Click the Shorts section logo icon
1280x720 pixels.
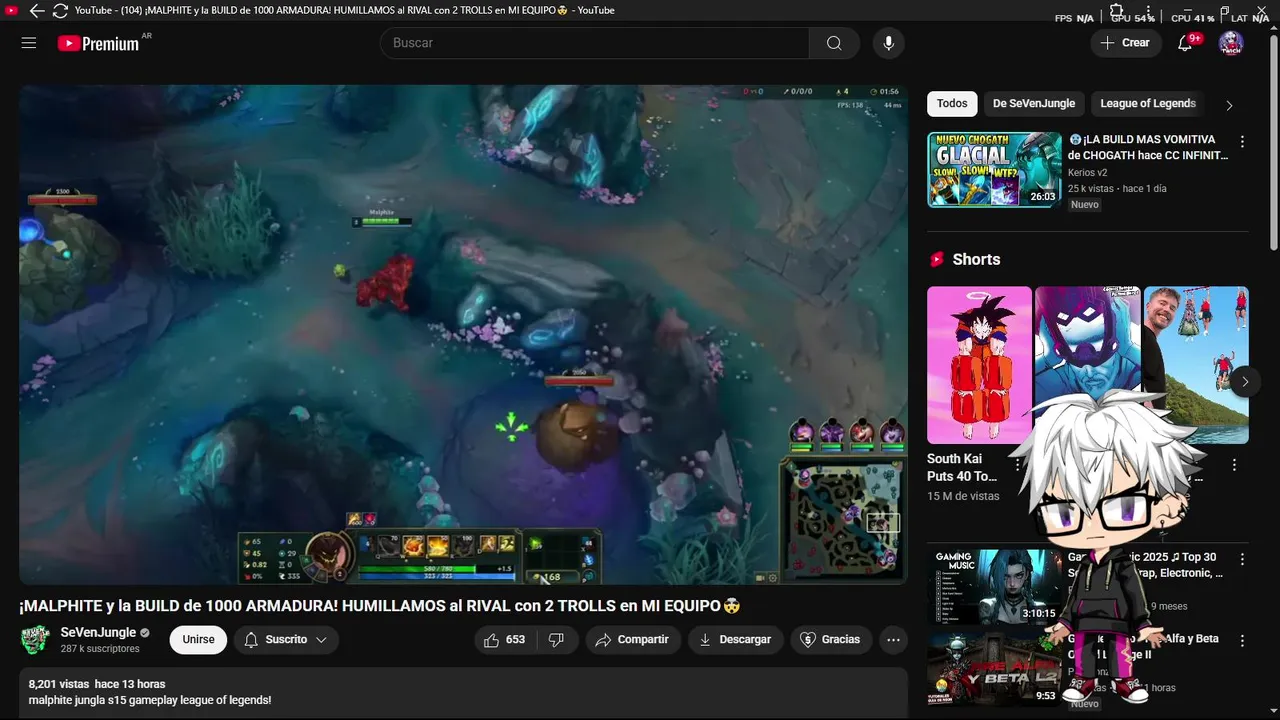click(x=937, y=259)
